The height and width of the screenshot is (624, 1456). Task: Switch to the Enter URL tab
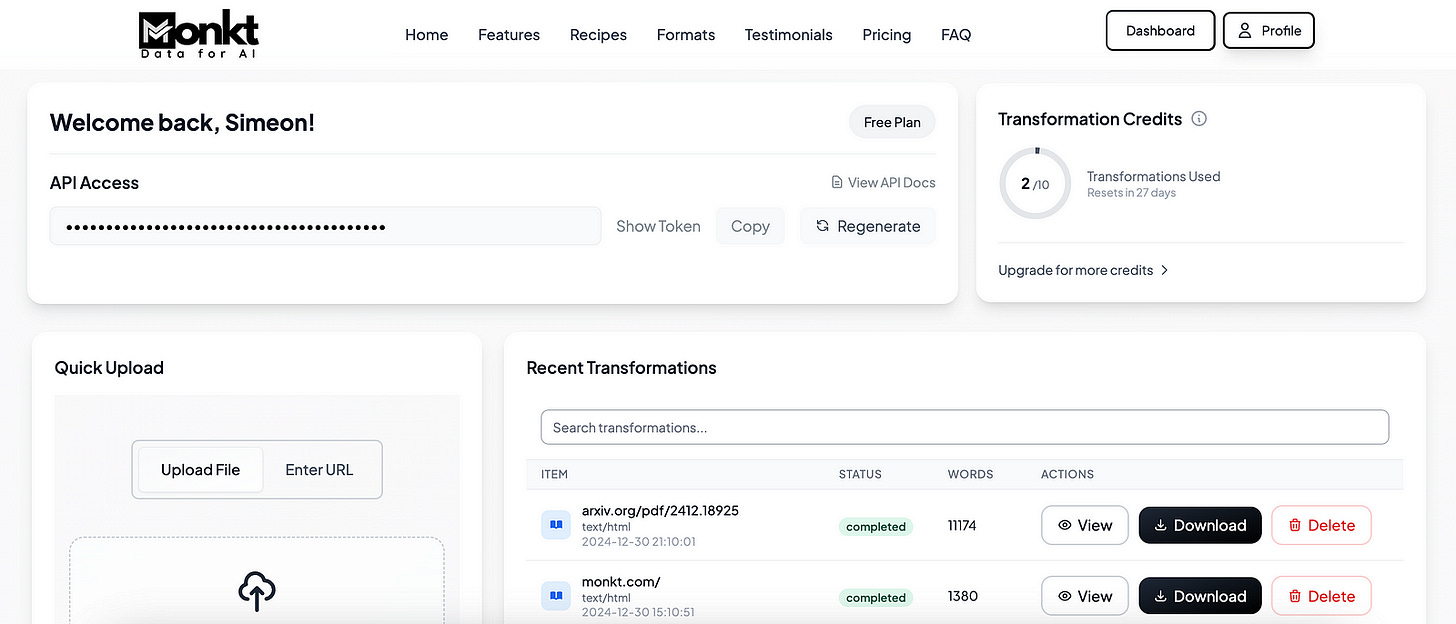318,469
